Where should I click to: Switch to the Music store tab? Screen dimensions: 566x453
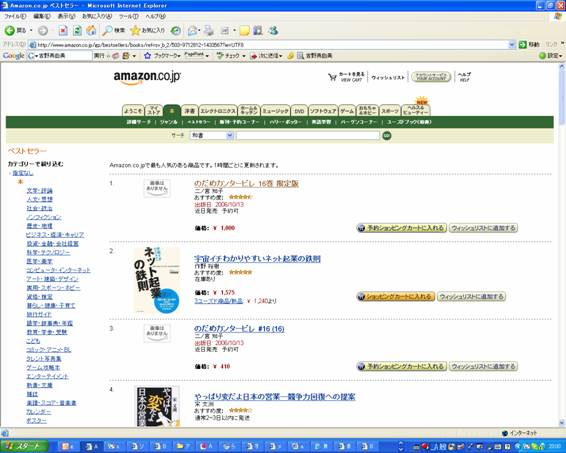tap(275, 111)
